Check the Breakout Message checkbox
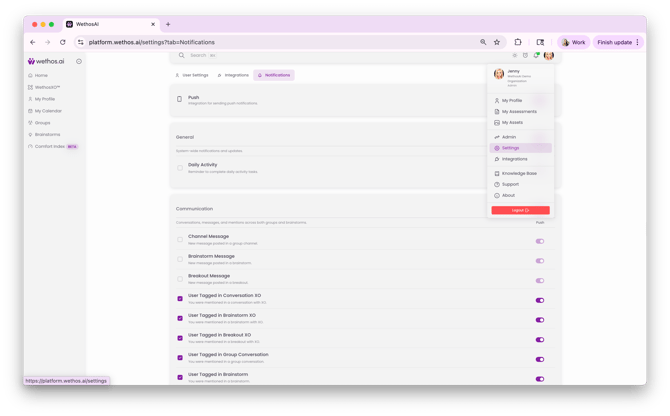The height and width of the screenshot is (416, 670). click(180, 279)
